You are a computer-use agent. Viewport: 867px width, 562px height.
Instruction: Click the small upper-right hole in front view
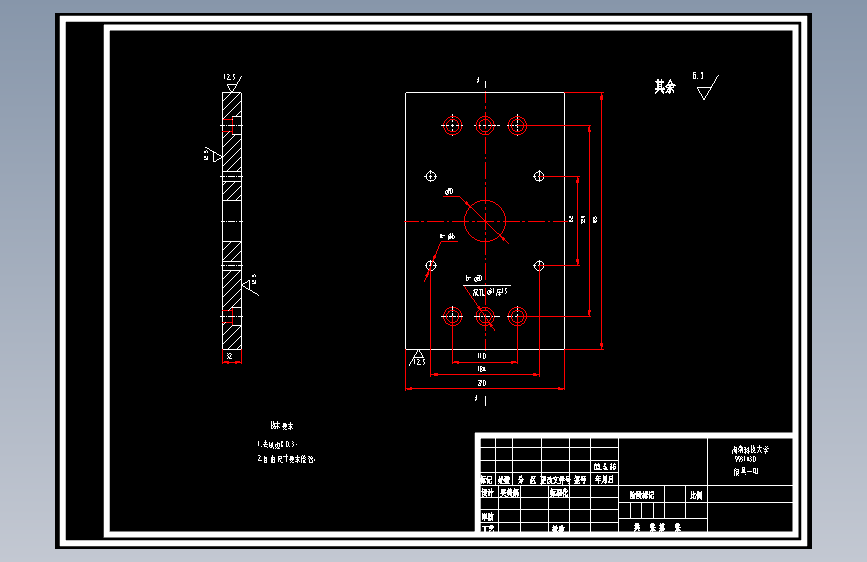point(539,176)
